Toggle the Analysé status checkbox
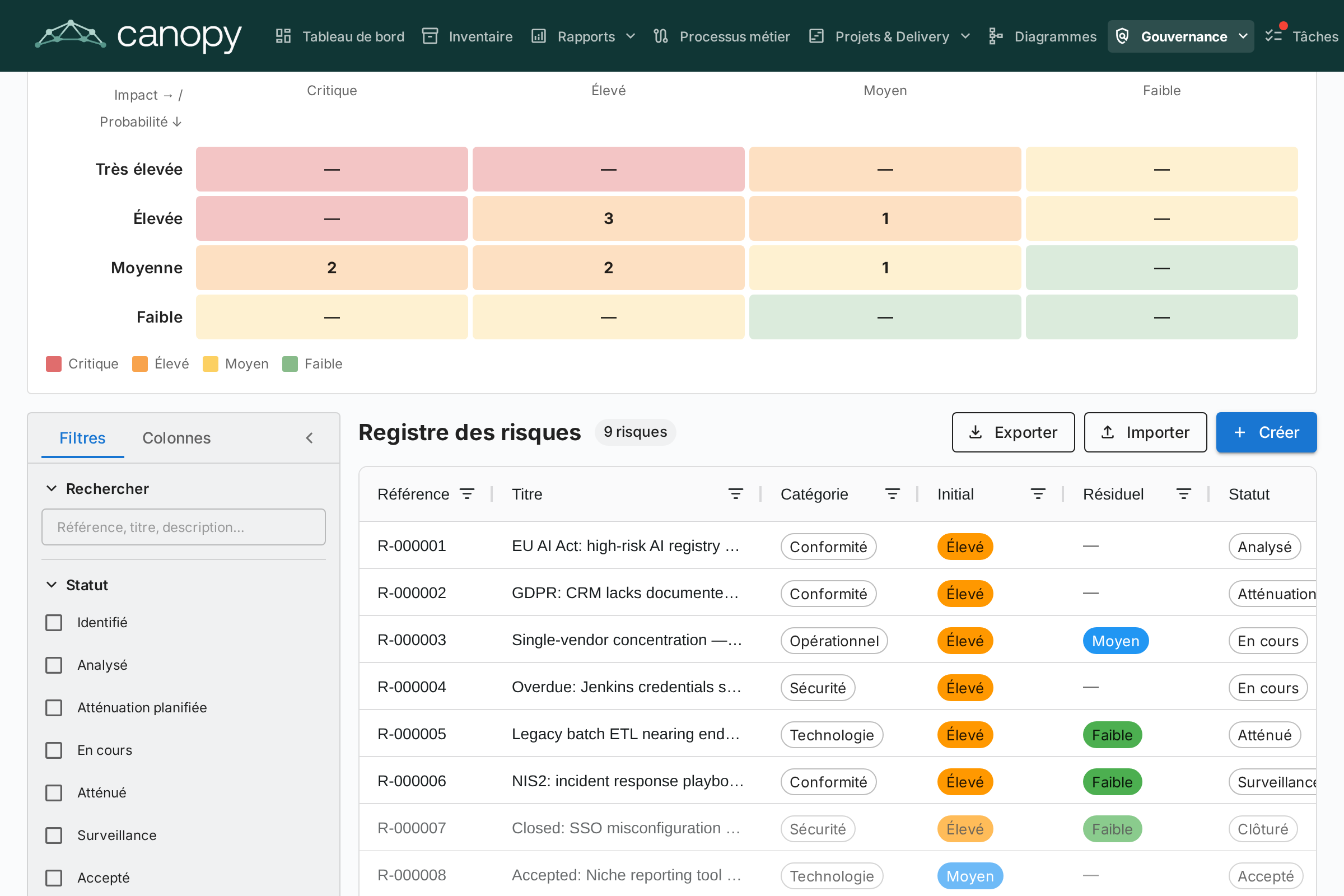 click(54, 665)
